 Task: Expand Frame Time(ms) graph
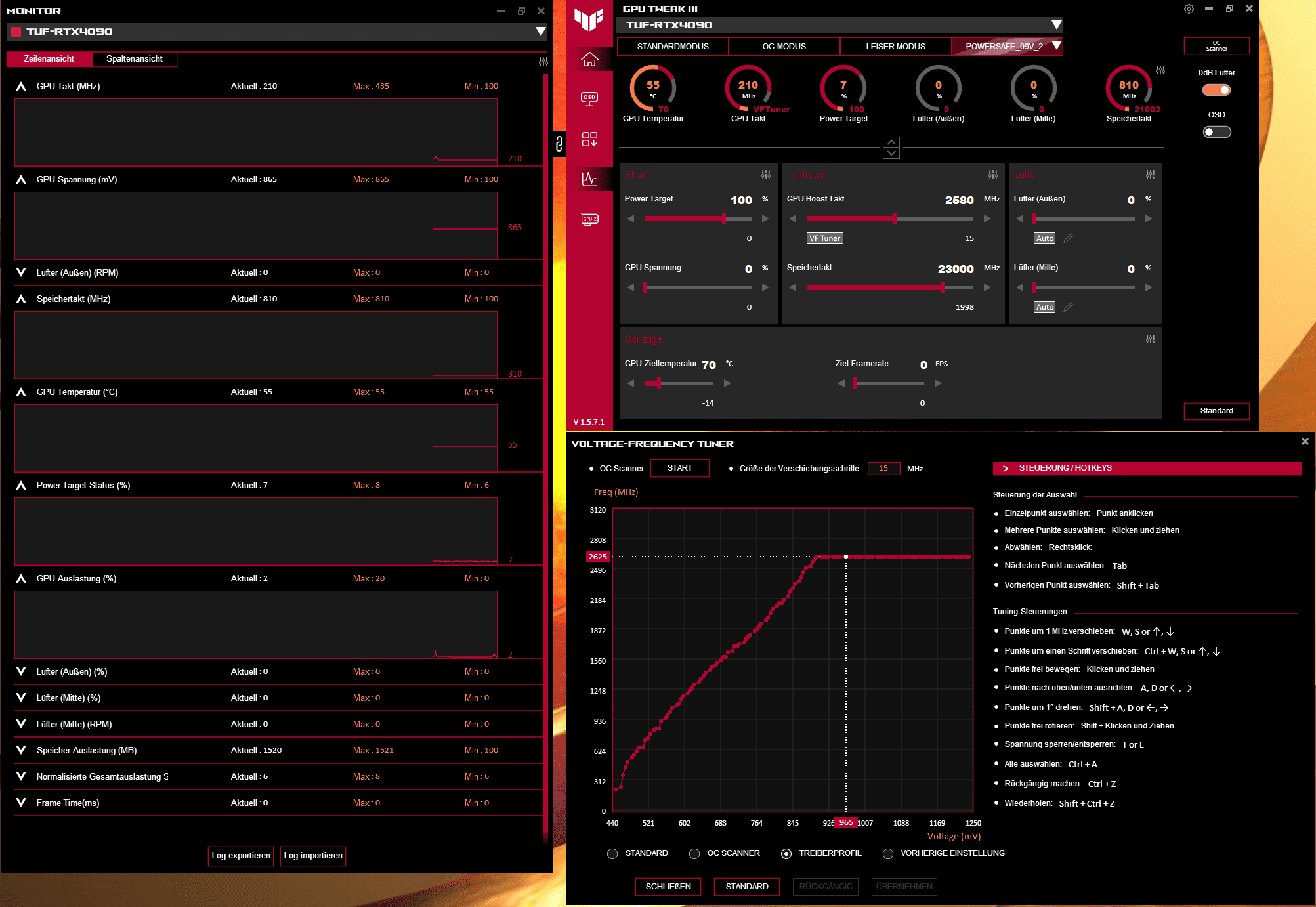tap(21, 803)
